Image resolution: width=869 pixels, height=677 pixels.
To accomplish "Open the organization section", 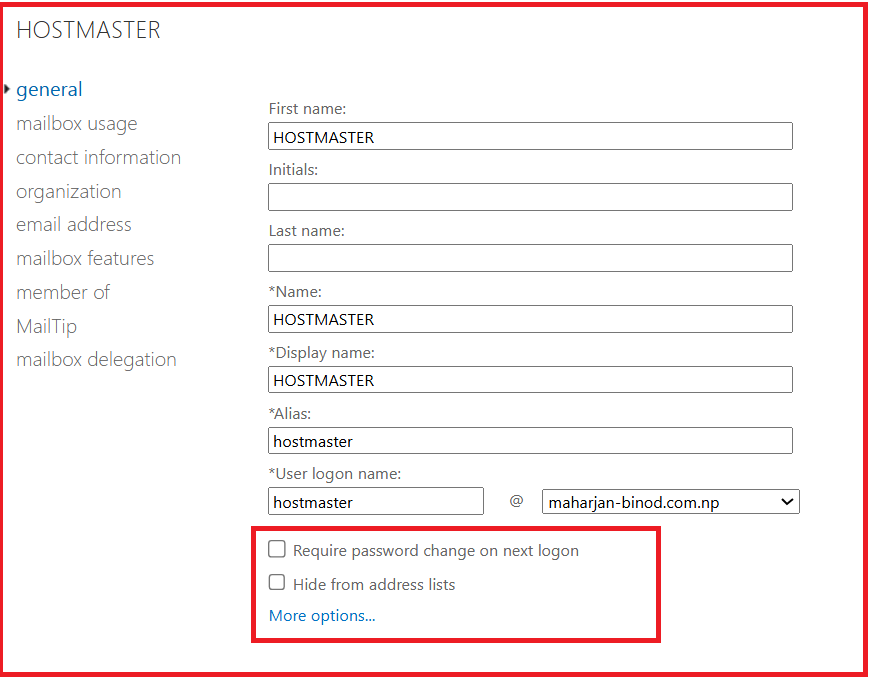I will (x=68, y=192).
